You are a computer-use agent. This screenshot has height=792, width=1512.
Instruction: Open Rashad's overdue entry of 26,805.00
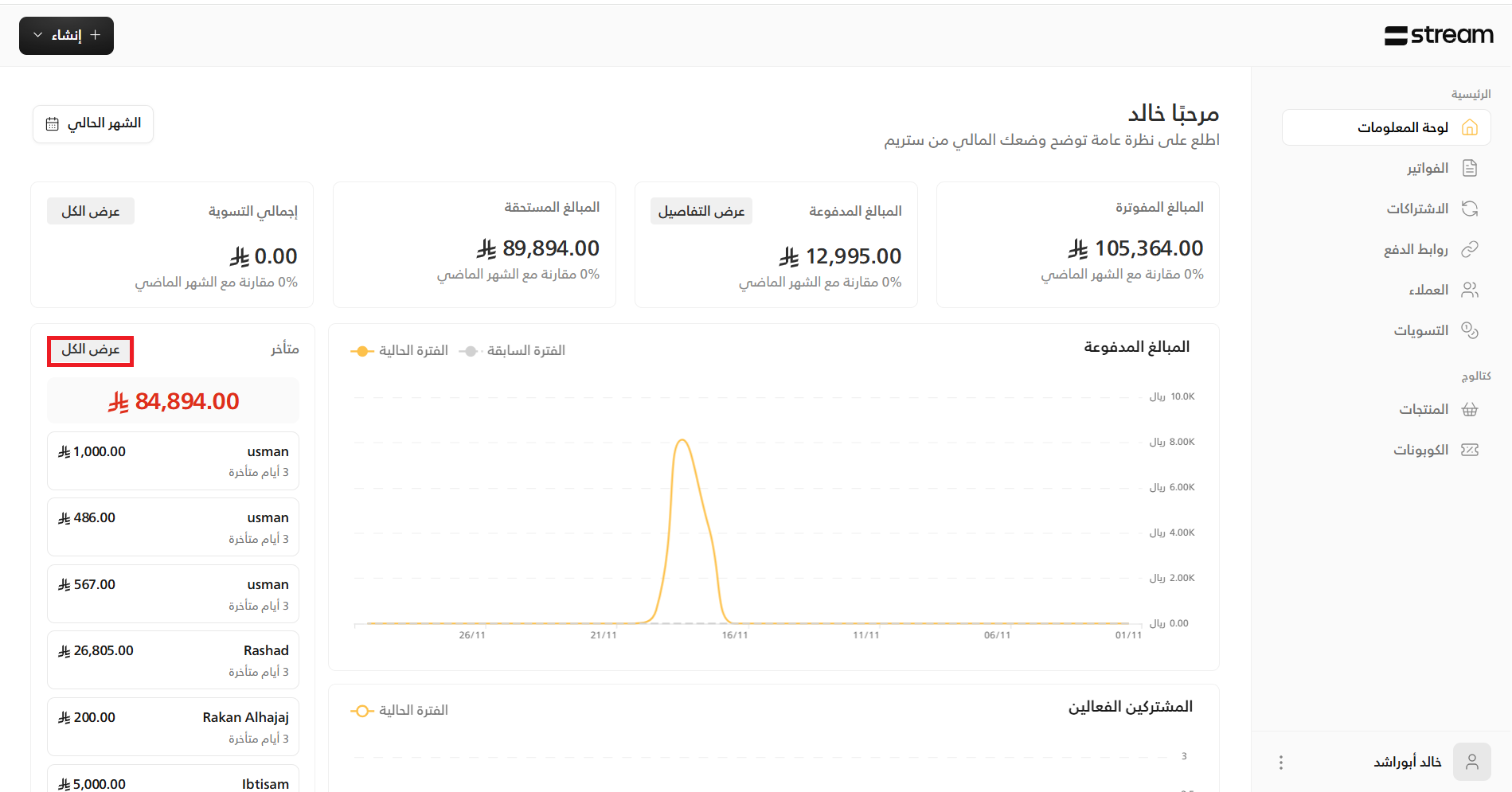tap(173, 660)
